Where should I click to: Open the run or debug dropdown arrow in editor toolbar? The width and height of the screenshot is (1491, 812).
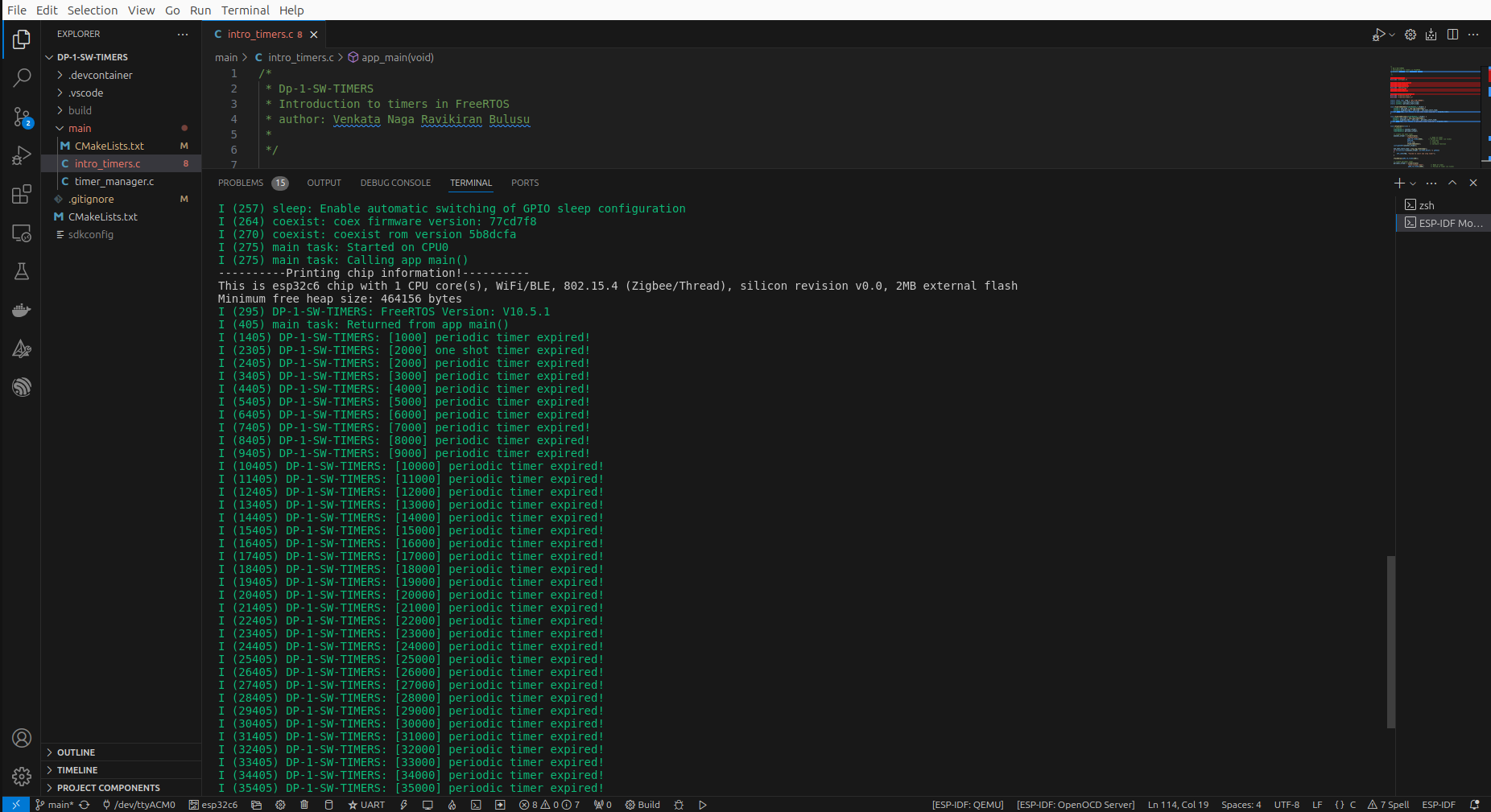tap(1391, 35)
